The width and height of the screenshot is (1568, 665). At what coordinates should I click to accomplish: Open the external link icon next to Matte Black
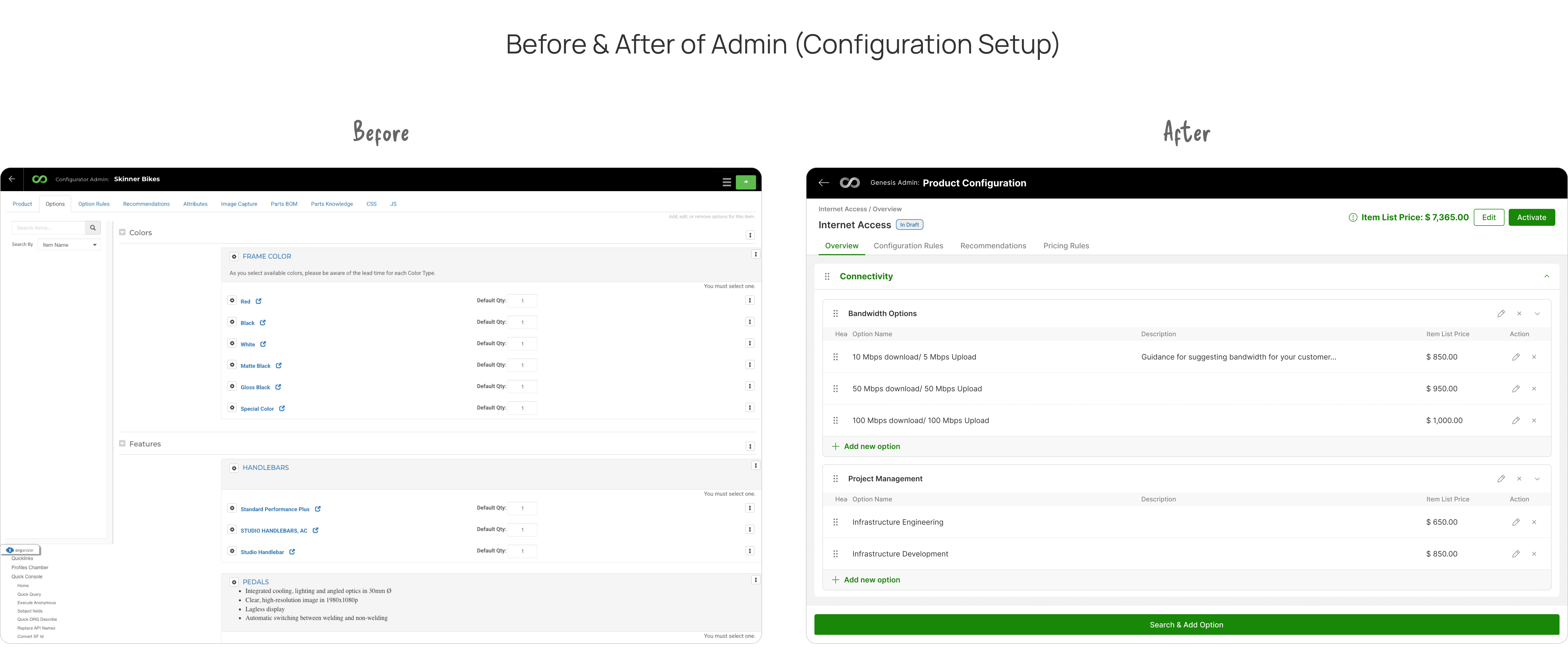point(279,365)
